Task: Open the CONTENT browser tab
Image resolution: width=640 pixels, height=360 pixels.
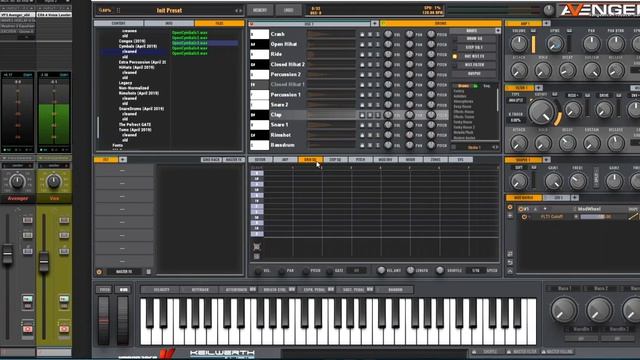Action: [x=119, y=23]
